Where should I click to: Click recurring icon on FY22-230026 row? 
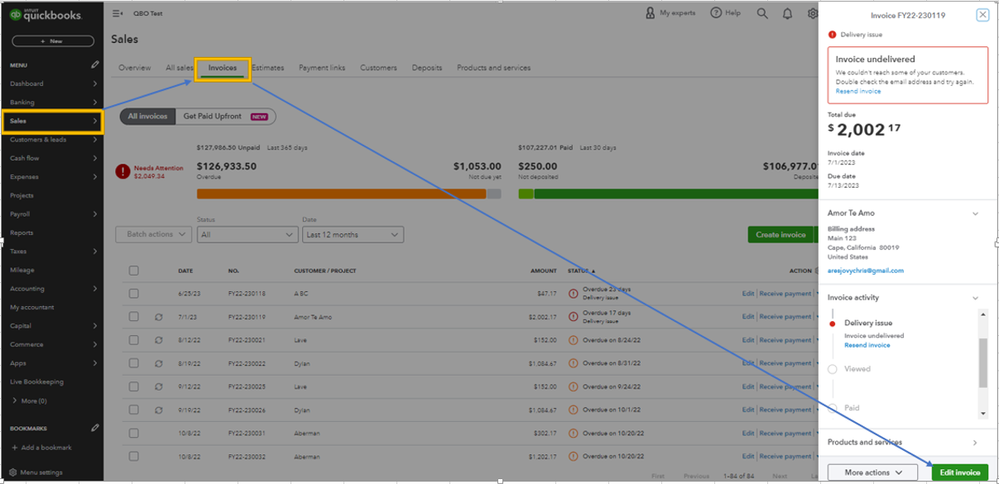pos(159,410)
